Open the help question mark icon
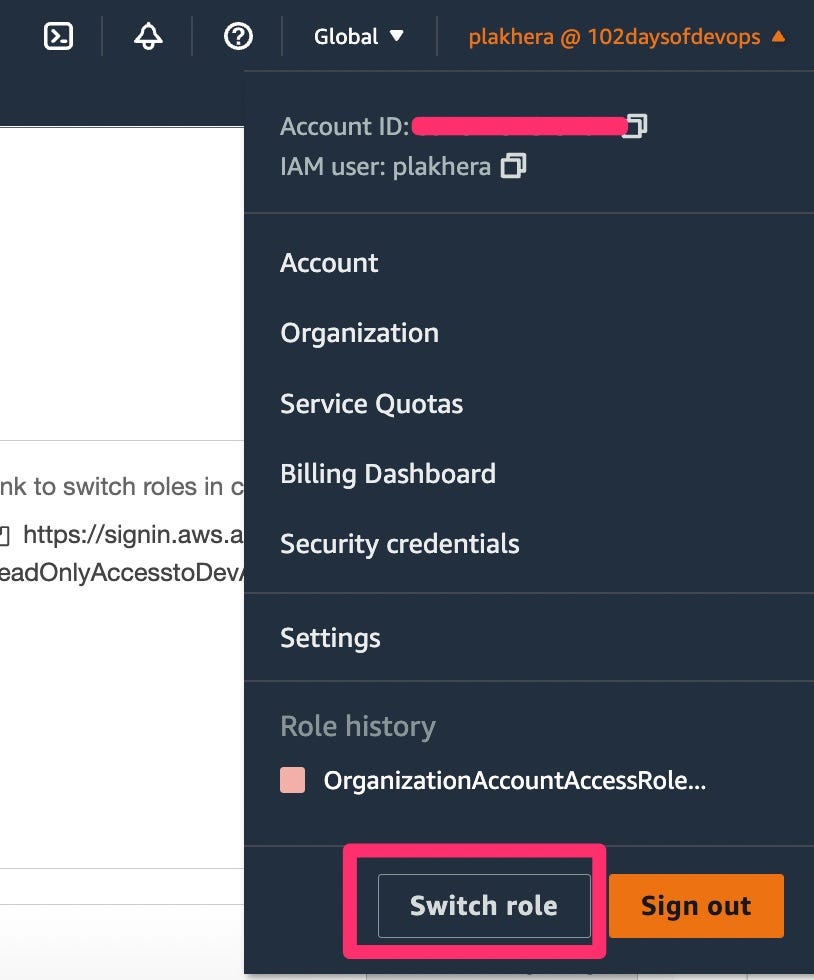This screenshot has width=814, height=980. [x=238, y=37]
